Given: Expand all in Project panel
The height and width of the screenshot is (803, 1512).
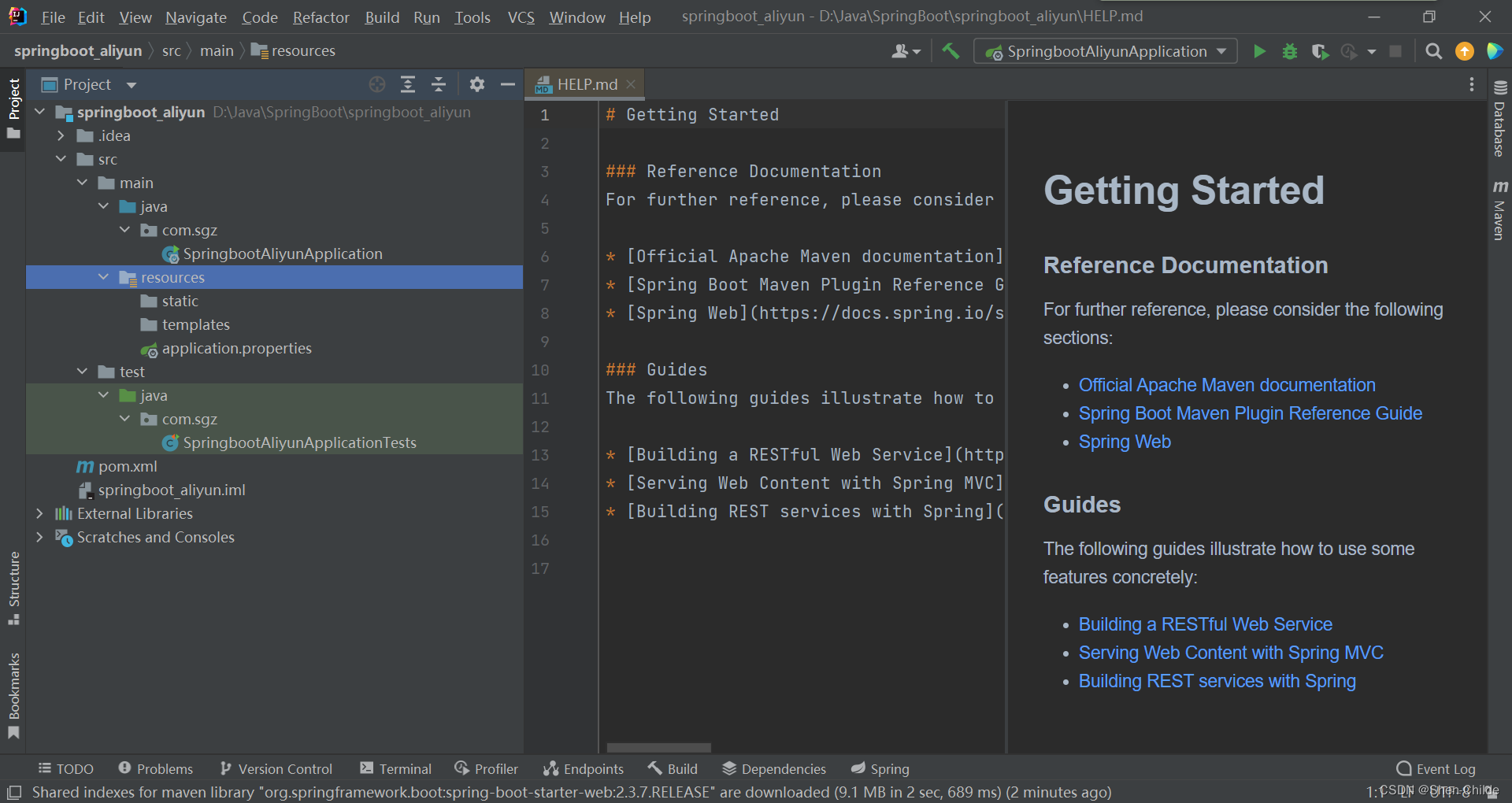Looking at the screenshot, I should tap(408, 84).
